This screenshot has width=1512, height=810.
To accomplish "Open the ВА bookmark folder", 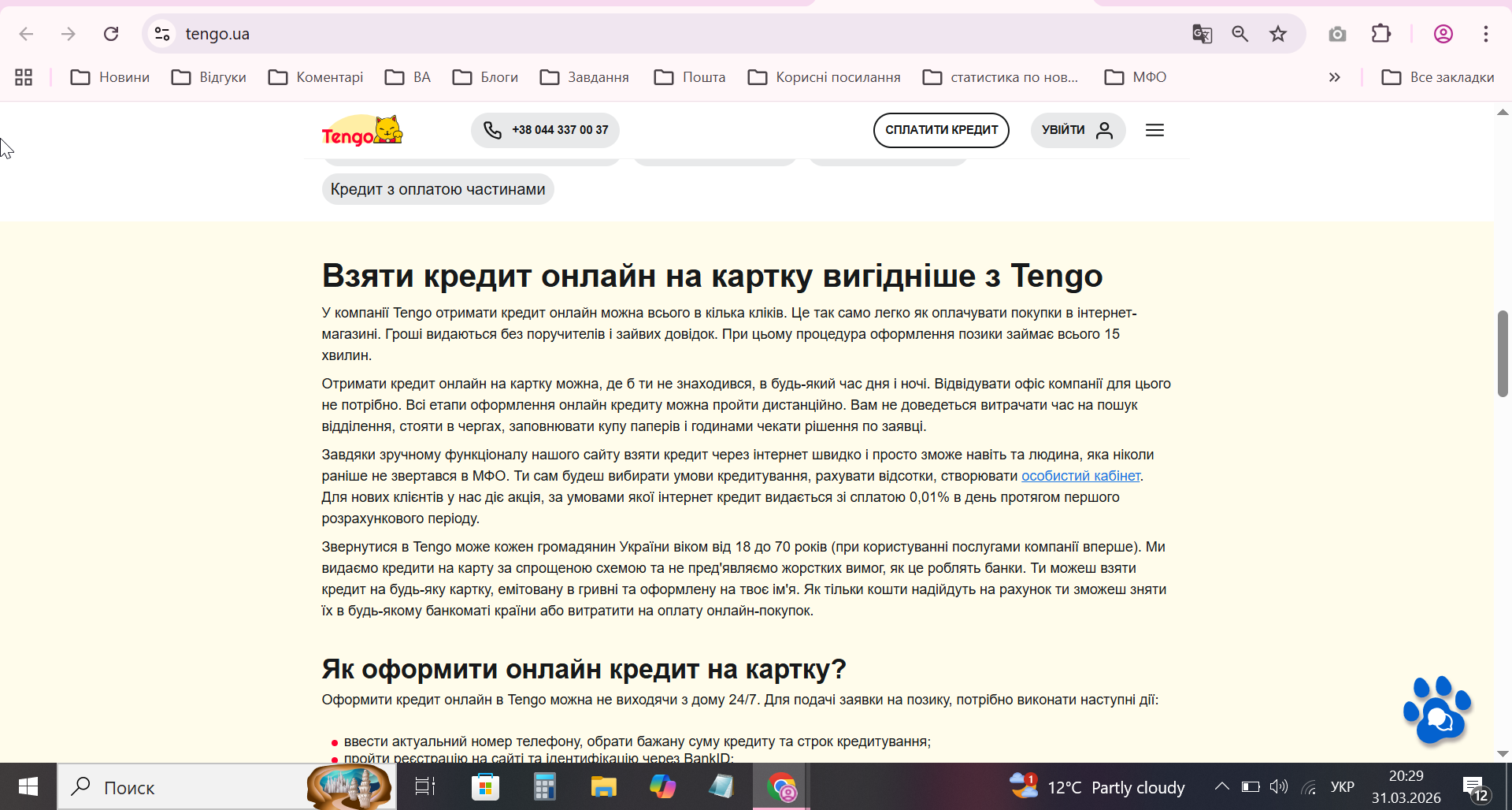I will [x=408, y=77].
